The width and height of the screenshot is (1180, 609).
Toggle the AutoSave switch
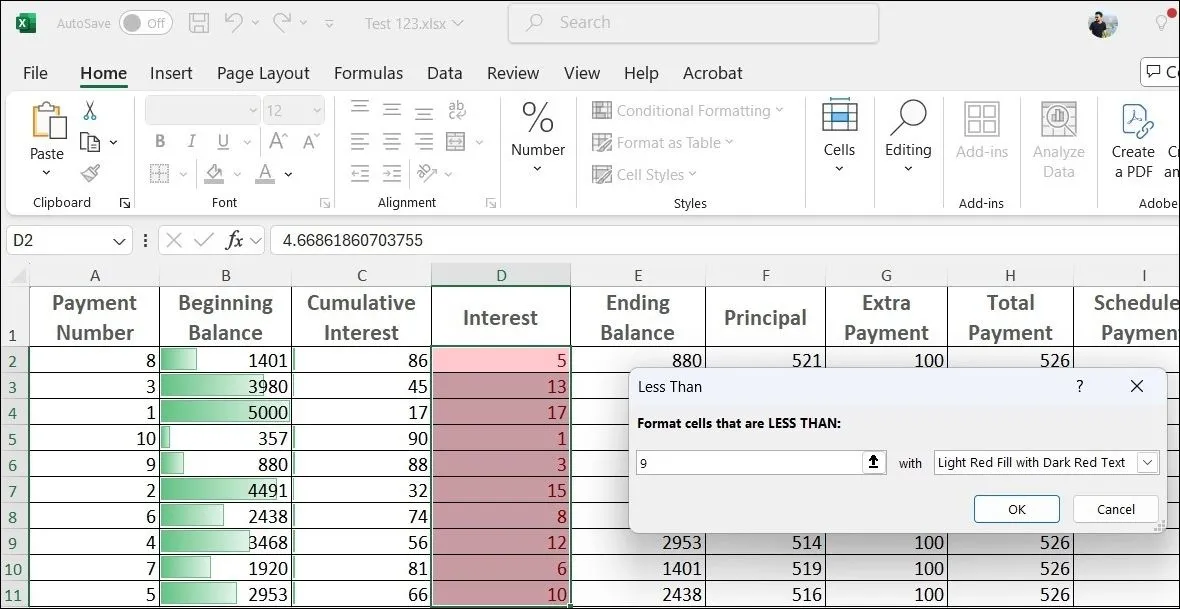pos(145,23)
